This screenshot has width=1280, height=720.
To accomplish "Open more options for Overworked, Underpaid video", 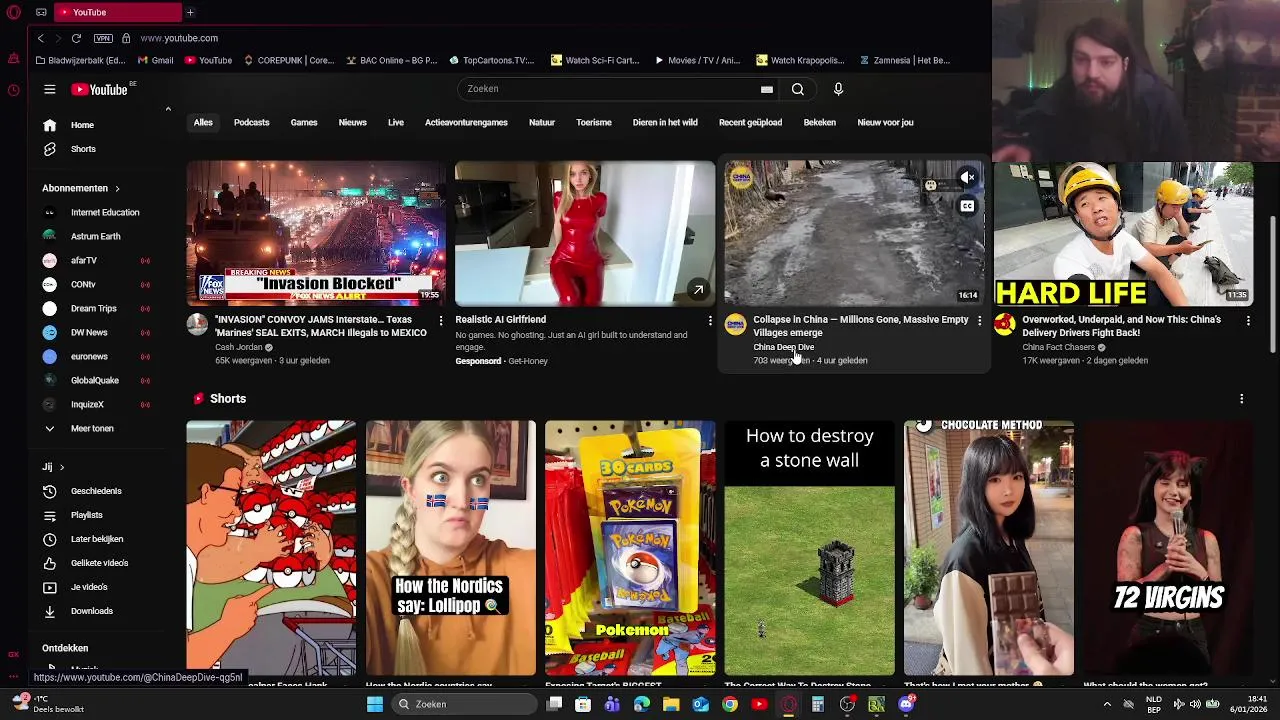I will (x=1248, y=320).
